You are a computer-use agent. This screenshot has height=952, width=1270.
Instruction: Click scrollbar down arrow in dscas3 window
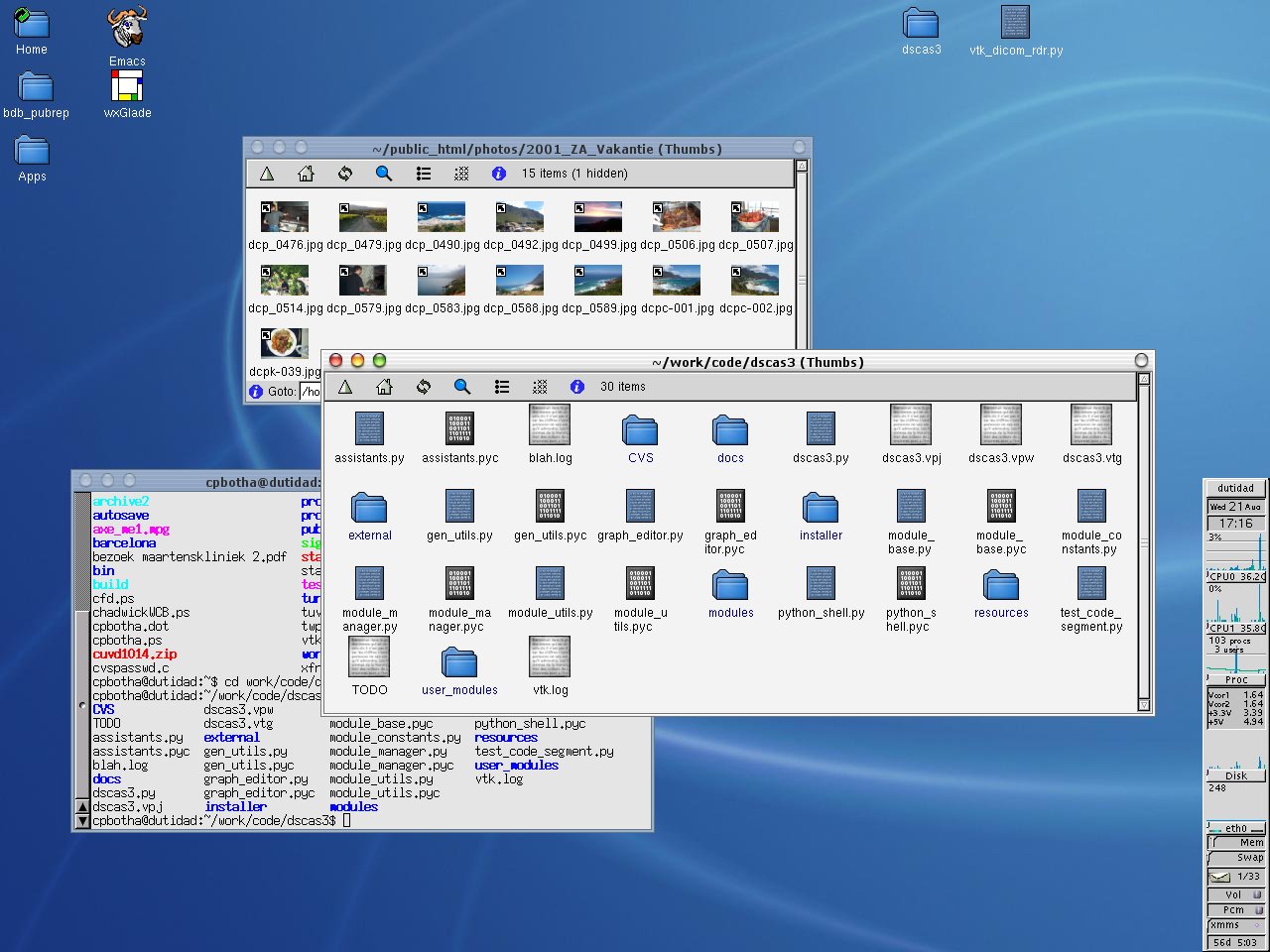1143,705
